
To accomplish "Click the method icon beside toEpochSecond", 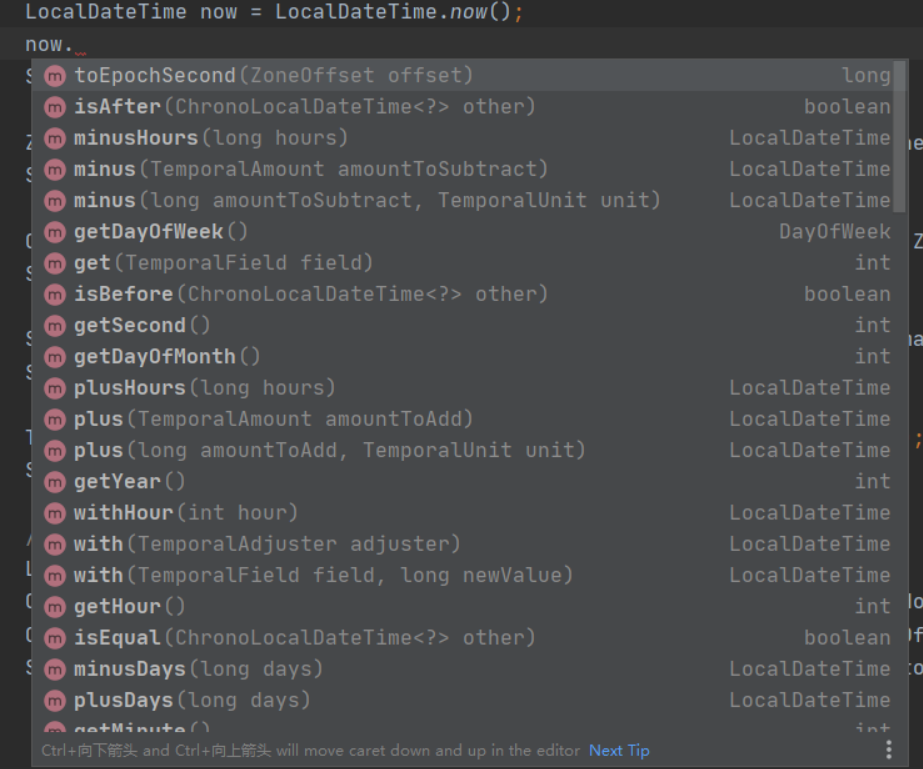I will [x=55, y=76].
